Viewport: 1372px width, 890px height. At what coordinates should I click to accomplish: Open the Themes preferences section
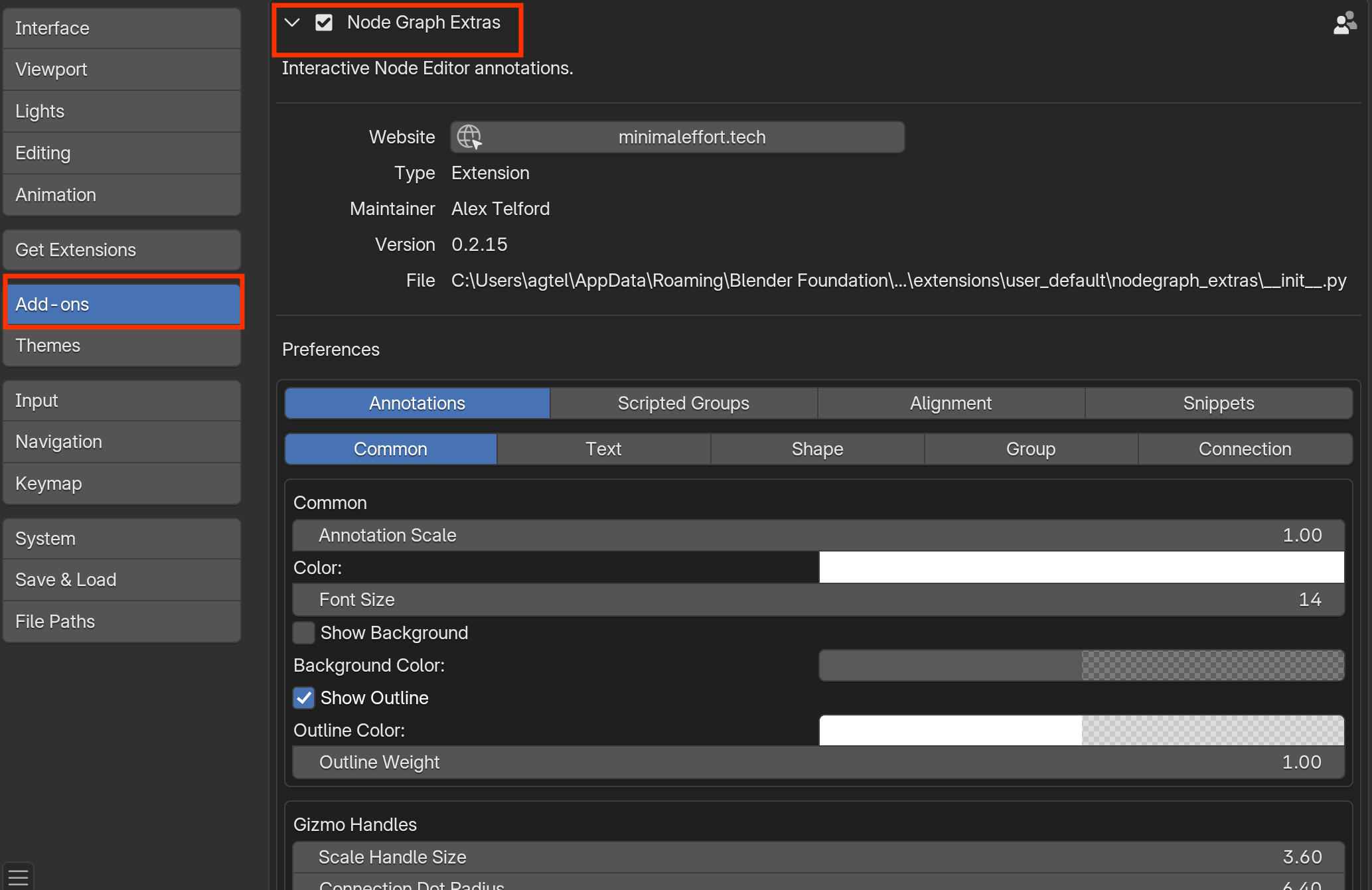click(122, 346)
